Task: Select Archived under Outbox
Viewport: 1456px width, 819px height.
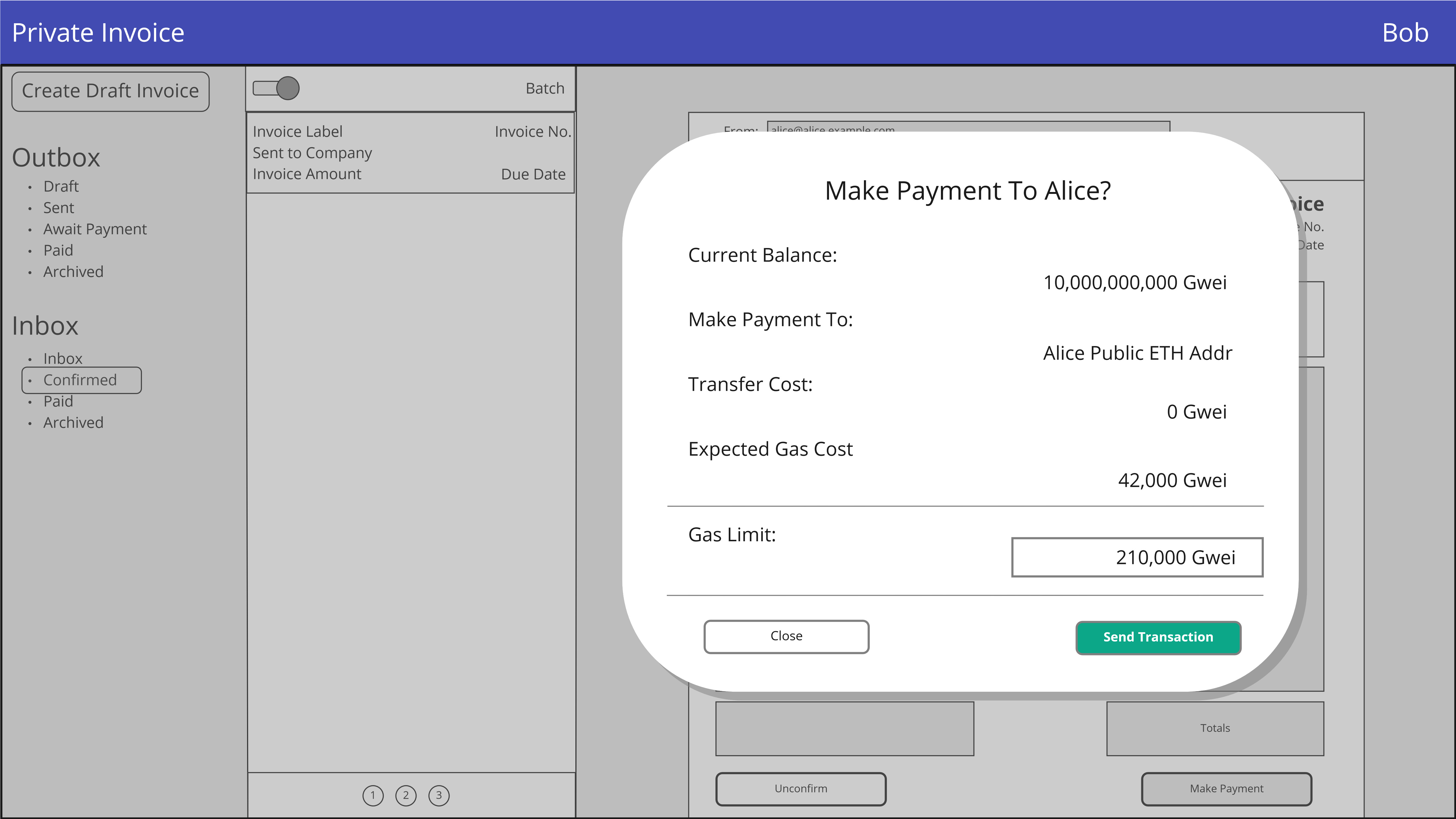Action: point(73,271)
